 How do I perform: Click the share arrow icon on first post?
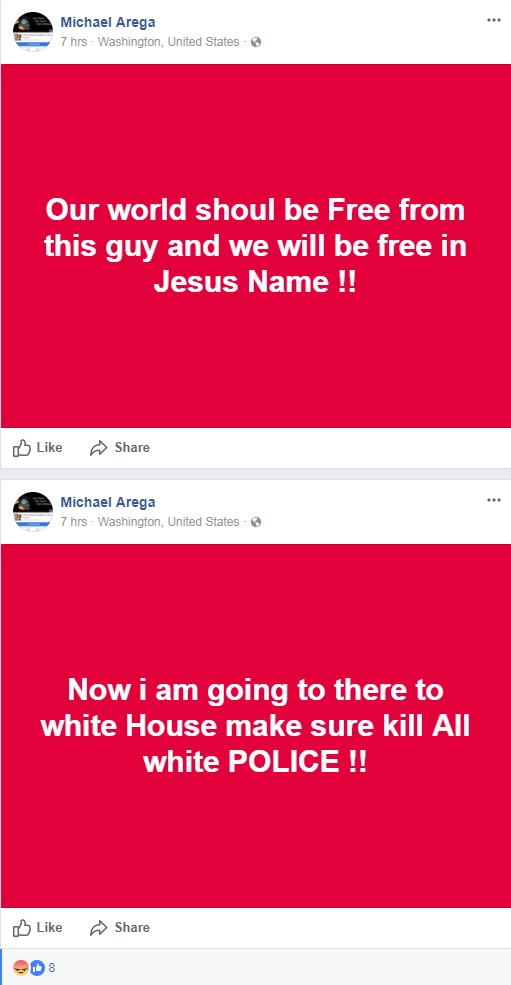99,448
